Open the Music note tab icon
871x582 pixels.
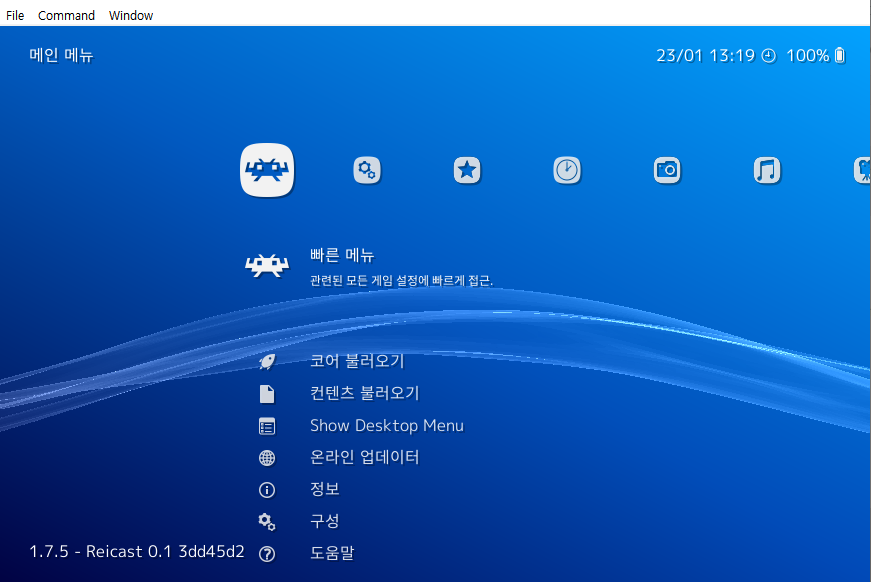(x=767, y=170)
